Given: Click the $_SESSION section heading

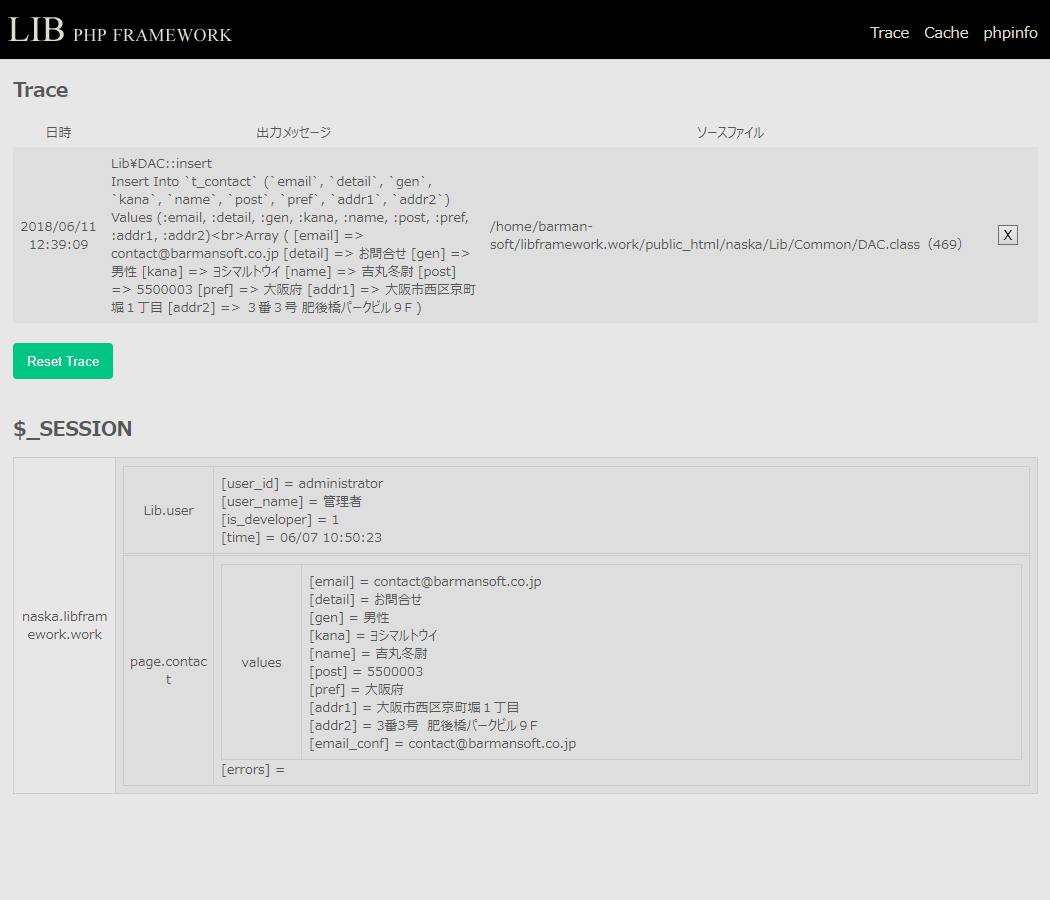Looking at the screenshot, I should click(72, 429).
